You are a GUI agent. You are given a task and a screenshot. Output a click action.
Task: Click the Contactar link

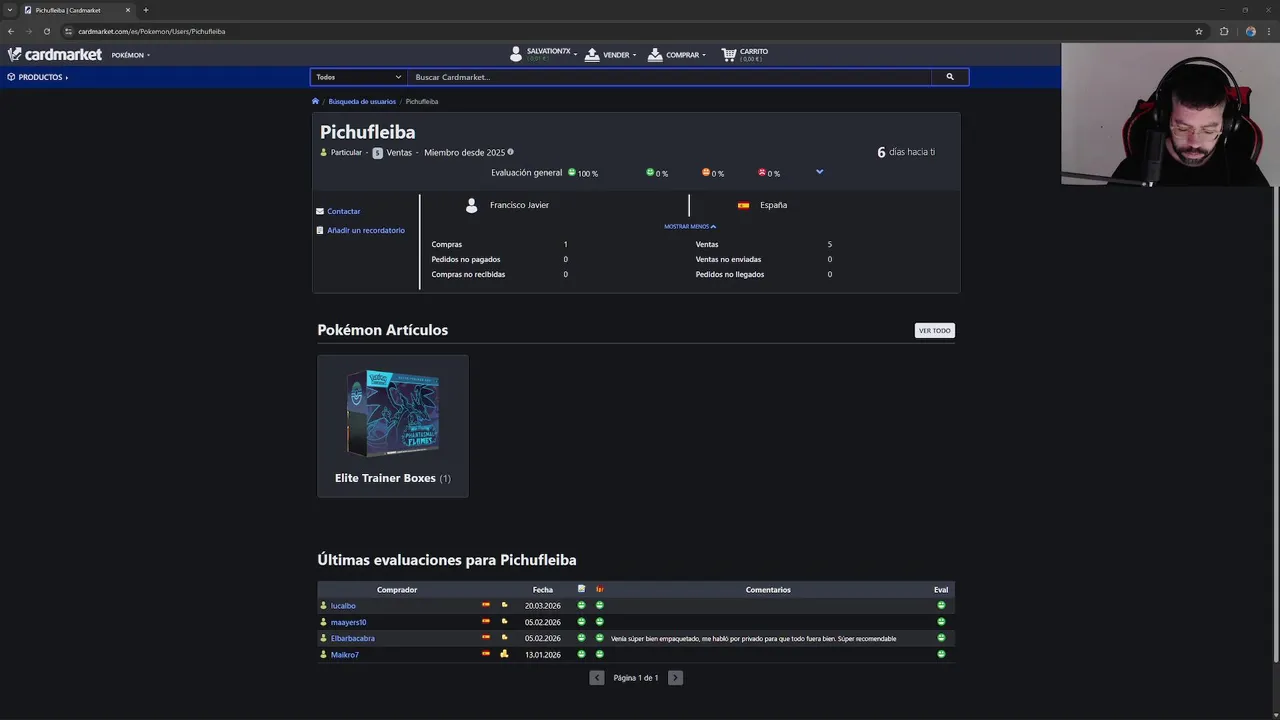tap(343, 211)
